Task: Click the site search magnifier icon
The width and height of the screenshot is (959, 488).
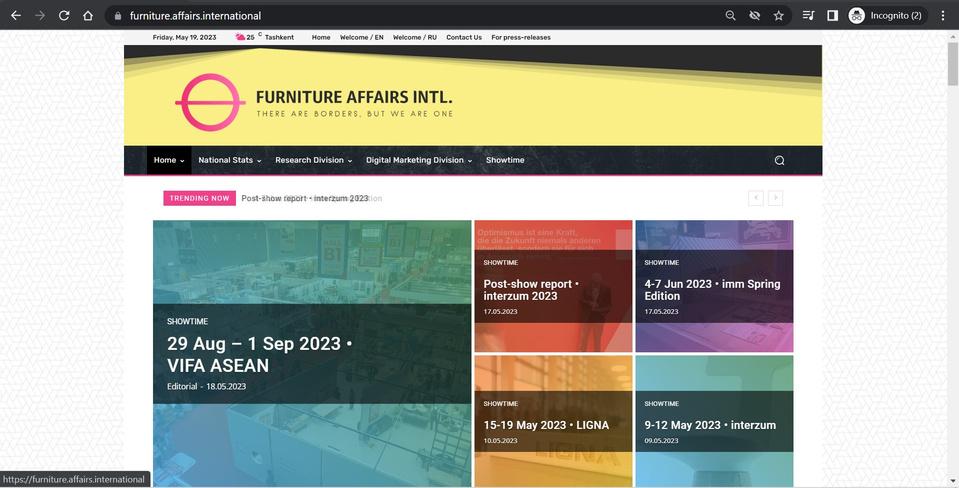Action: [779, 160]
